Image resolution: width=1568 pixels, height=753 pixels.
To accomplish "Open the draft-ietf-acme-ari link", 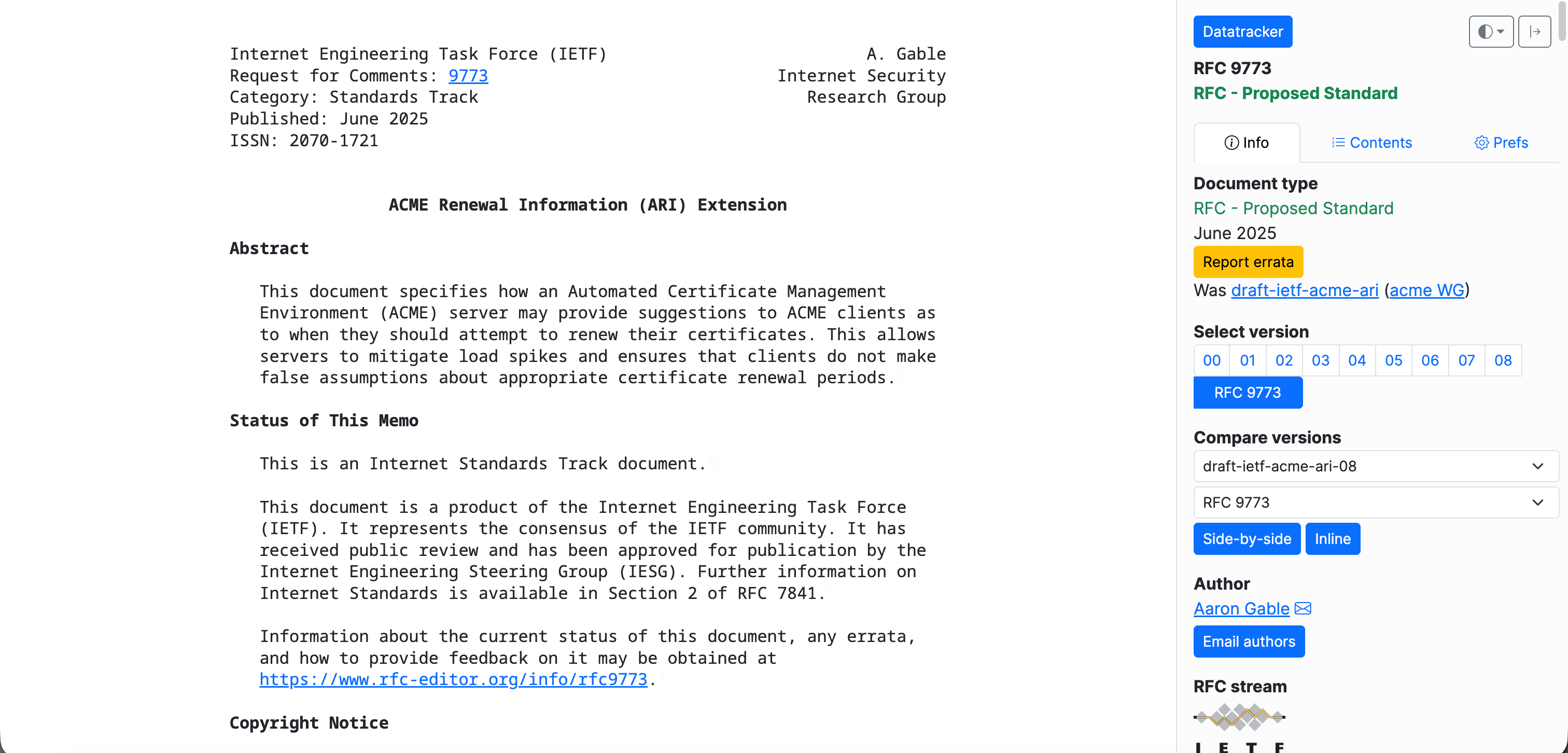I will (1304, 290).
